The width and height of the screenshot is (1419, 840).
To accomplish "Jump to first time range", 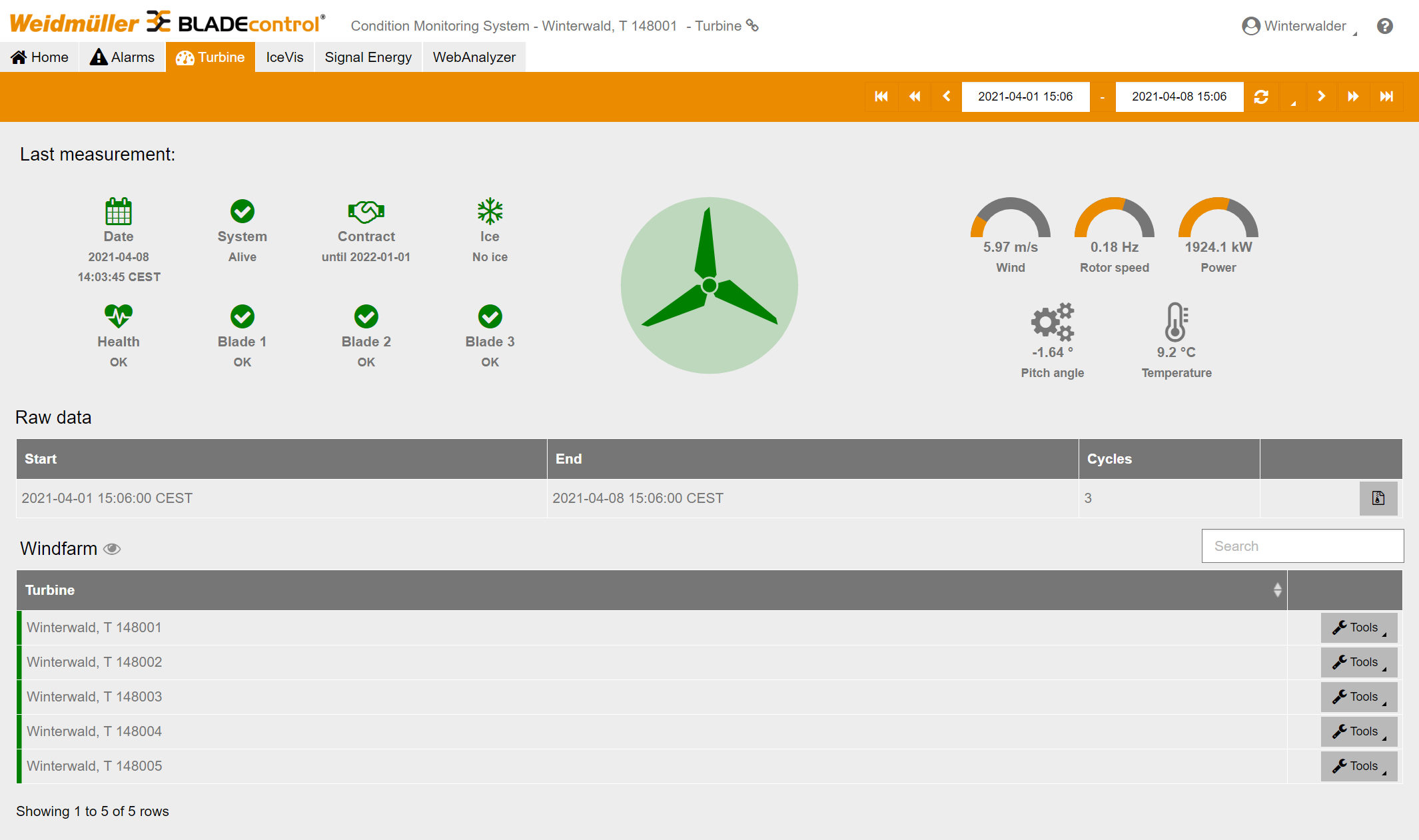I will tap(881, 97).
